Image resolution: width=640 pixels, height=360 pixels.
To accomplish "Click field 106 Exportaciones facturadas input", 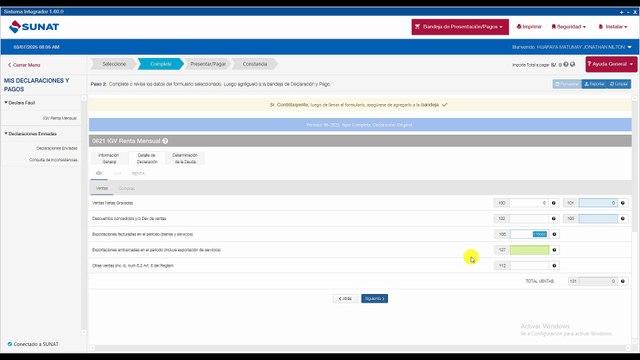I will point(529,234).
